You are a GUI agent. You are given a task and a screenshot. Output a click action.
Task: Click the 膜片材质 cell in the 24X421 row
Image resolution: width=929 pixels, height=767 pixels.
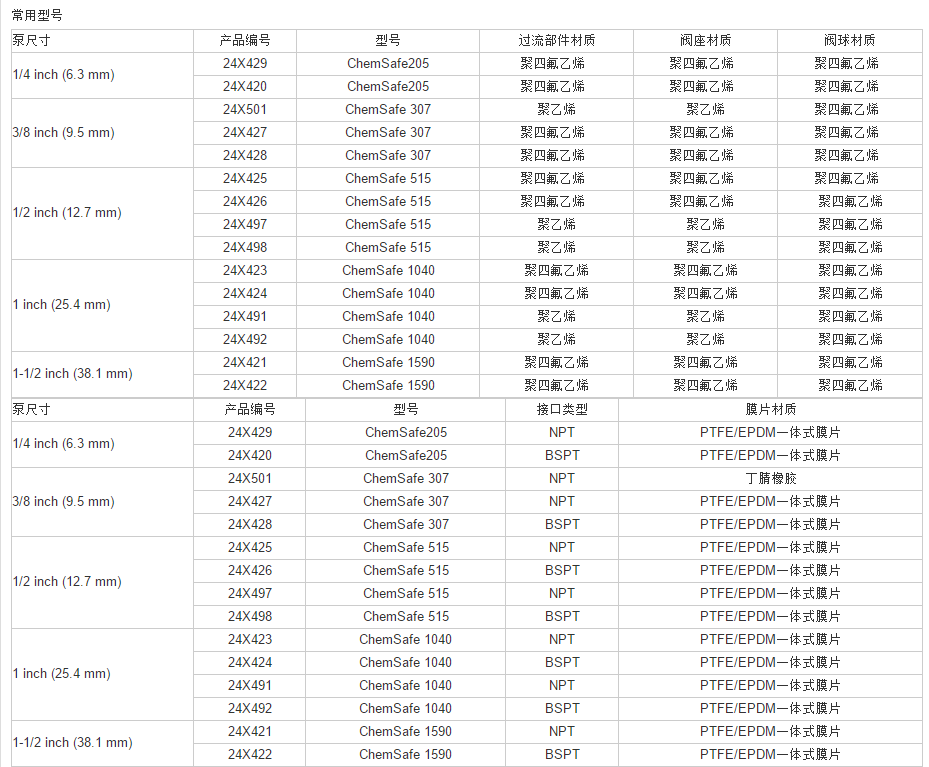[770, 731]
